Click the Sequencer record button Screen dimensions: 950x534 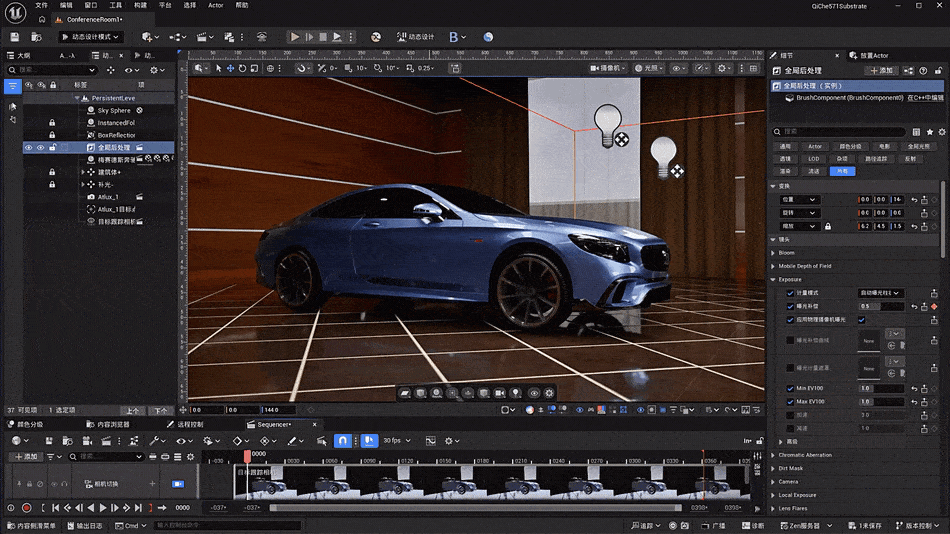point(26,508)
